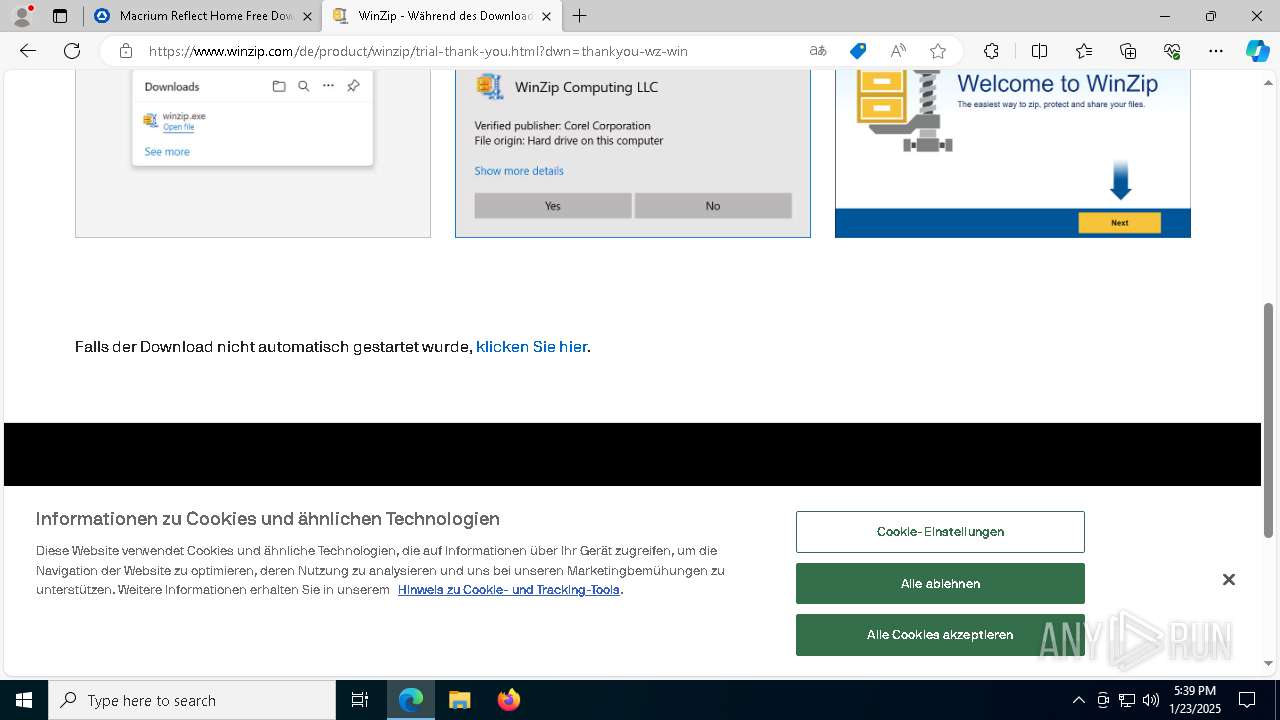The height and width of the screenshot is (720, 1280).
Task: Open the Favorites list icon
Action: tap(1084, 51)
